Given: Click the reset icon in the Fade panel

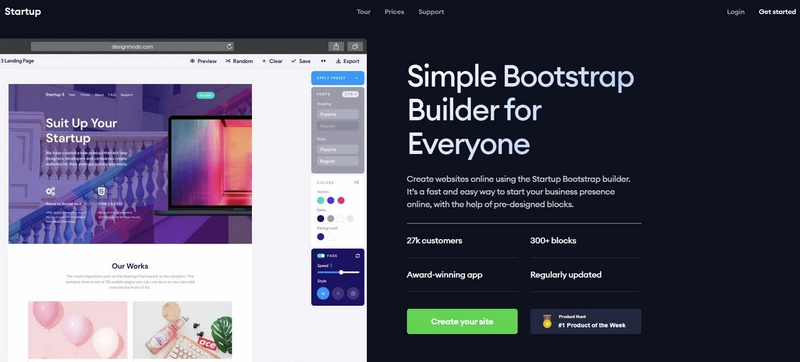Looking at the screenshot, I should pos(357,256).
